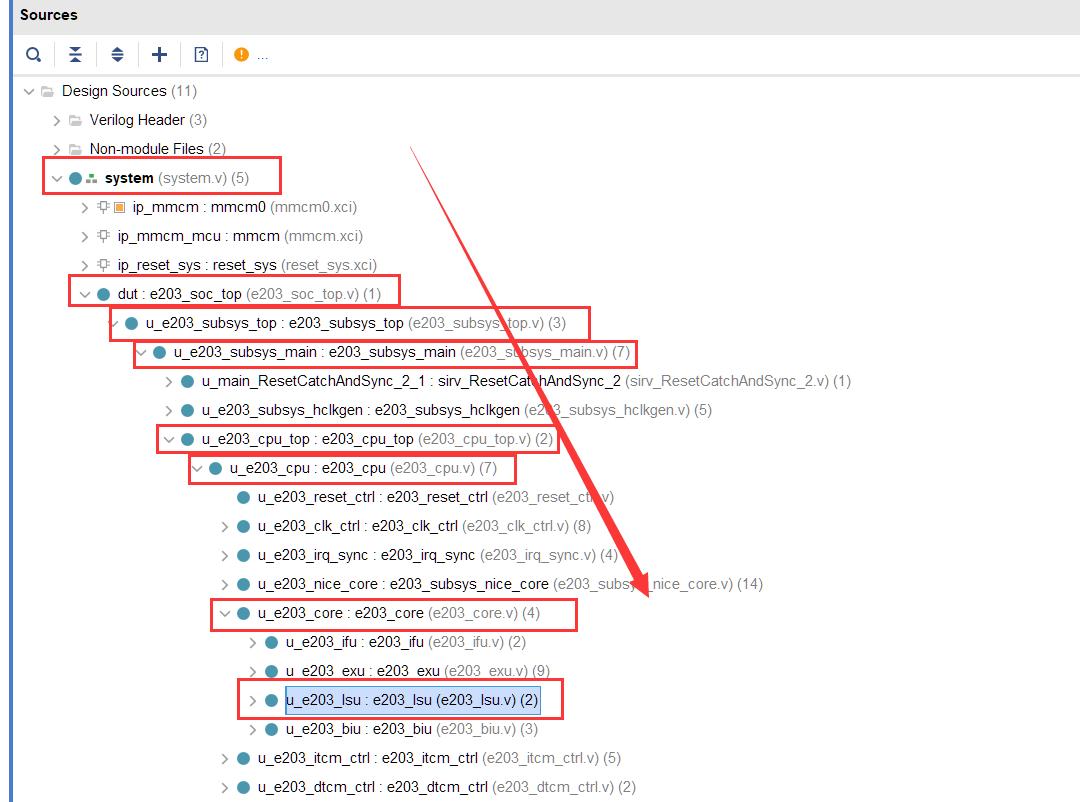The height and width of the screenshot is (802, 1080).
Task: Collapse the Design Sources folder
Action: pyautogui.click(x=28, y=92)
